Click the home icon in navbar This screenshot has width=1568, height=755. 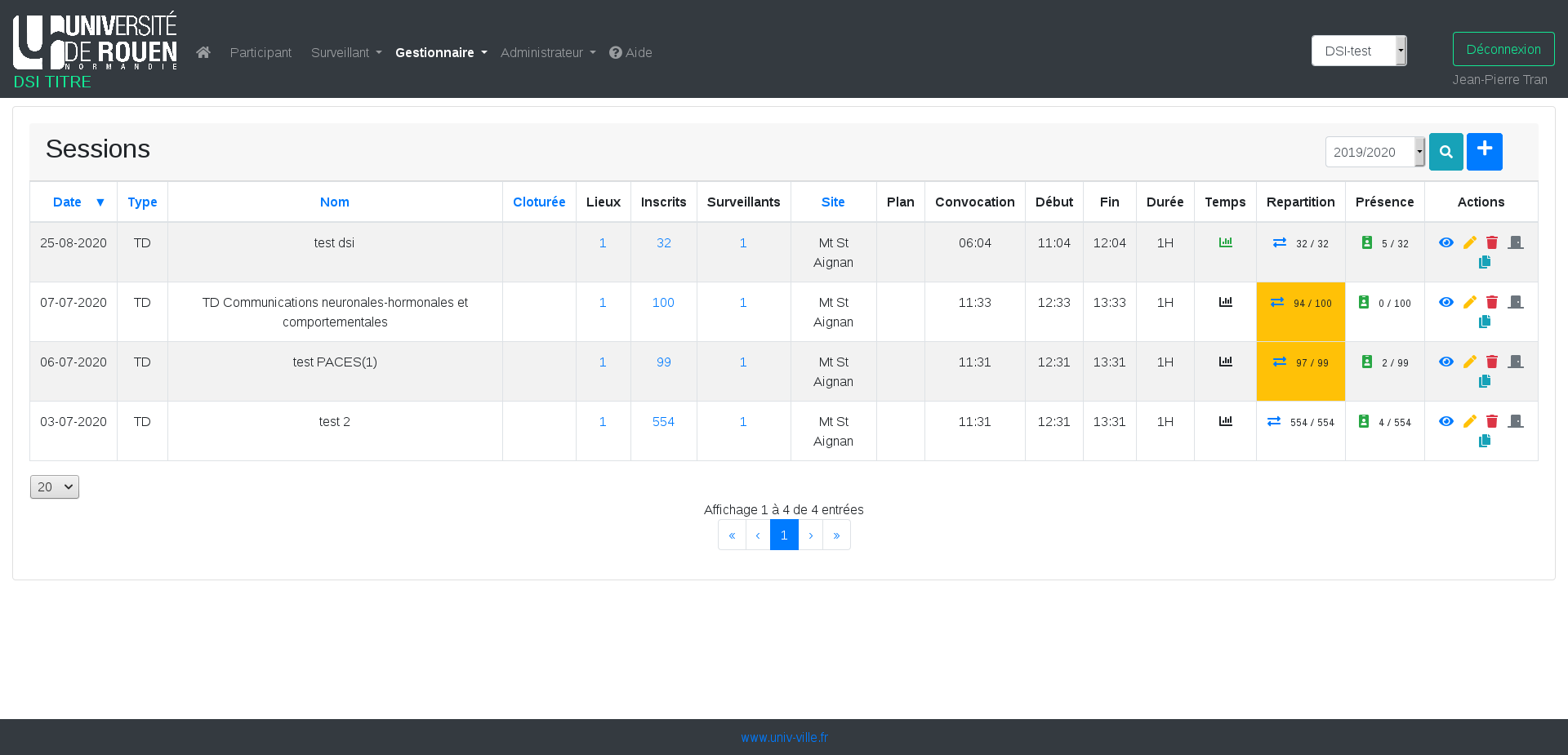click(x=203, y=52)
